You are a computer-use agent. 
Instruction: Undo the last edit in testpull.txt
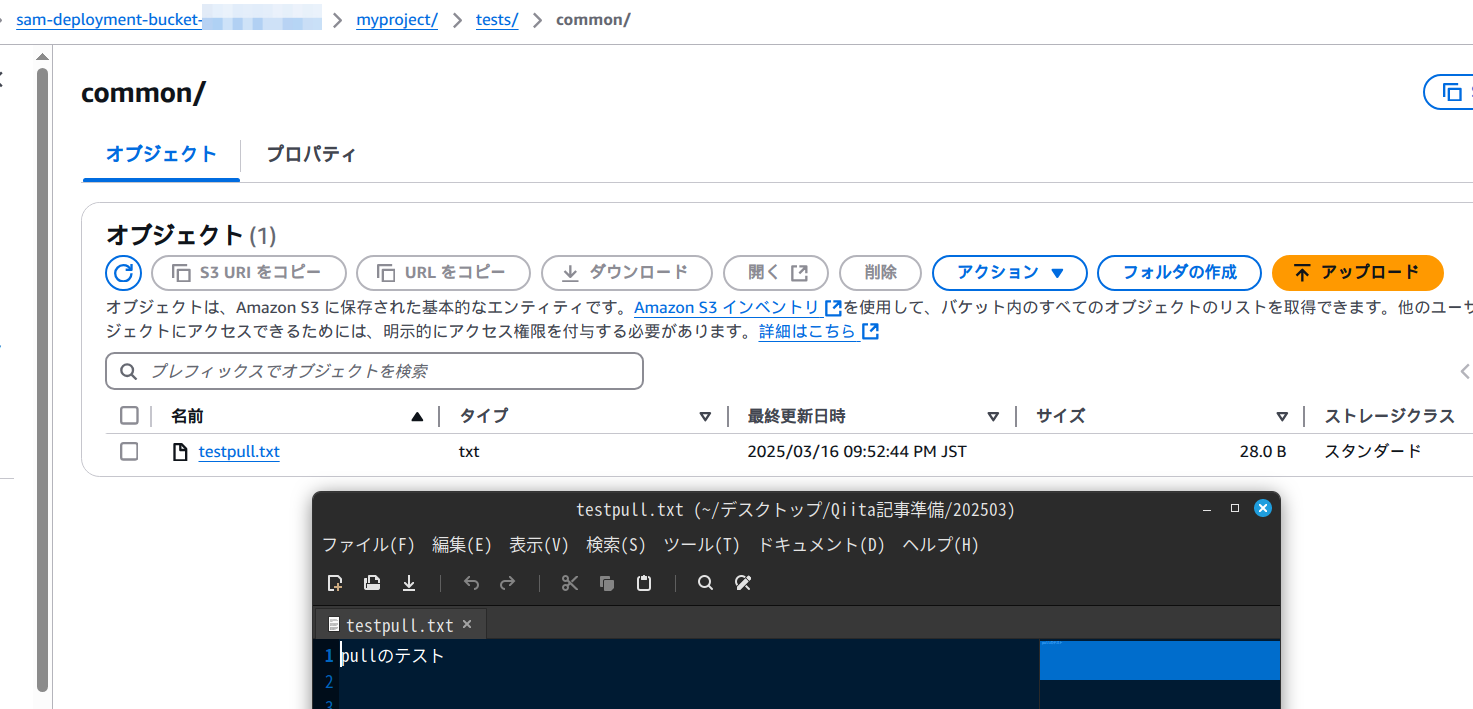(470, 582)
